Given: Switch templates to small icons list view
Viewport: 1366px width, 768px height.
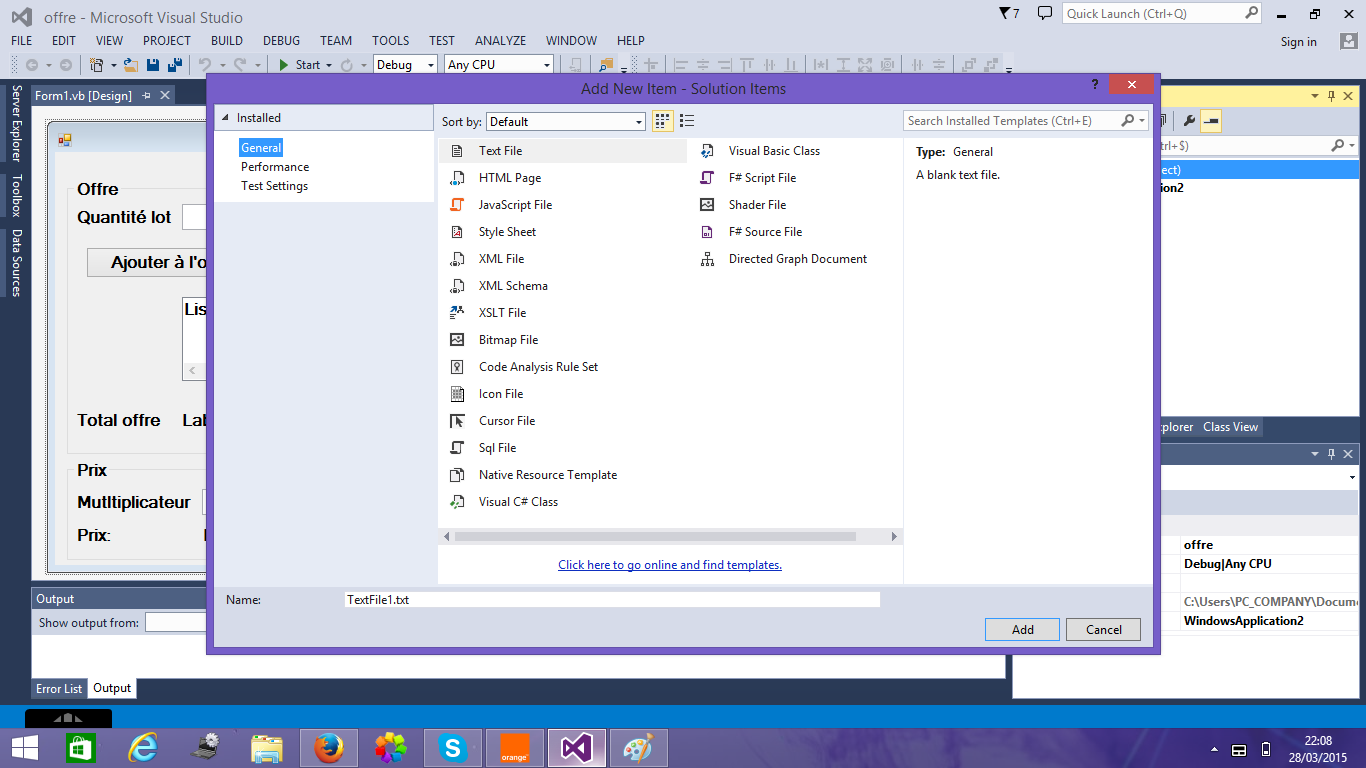Looking at the screenshot, I should point(687,121).
